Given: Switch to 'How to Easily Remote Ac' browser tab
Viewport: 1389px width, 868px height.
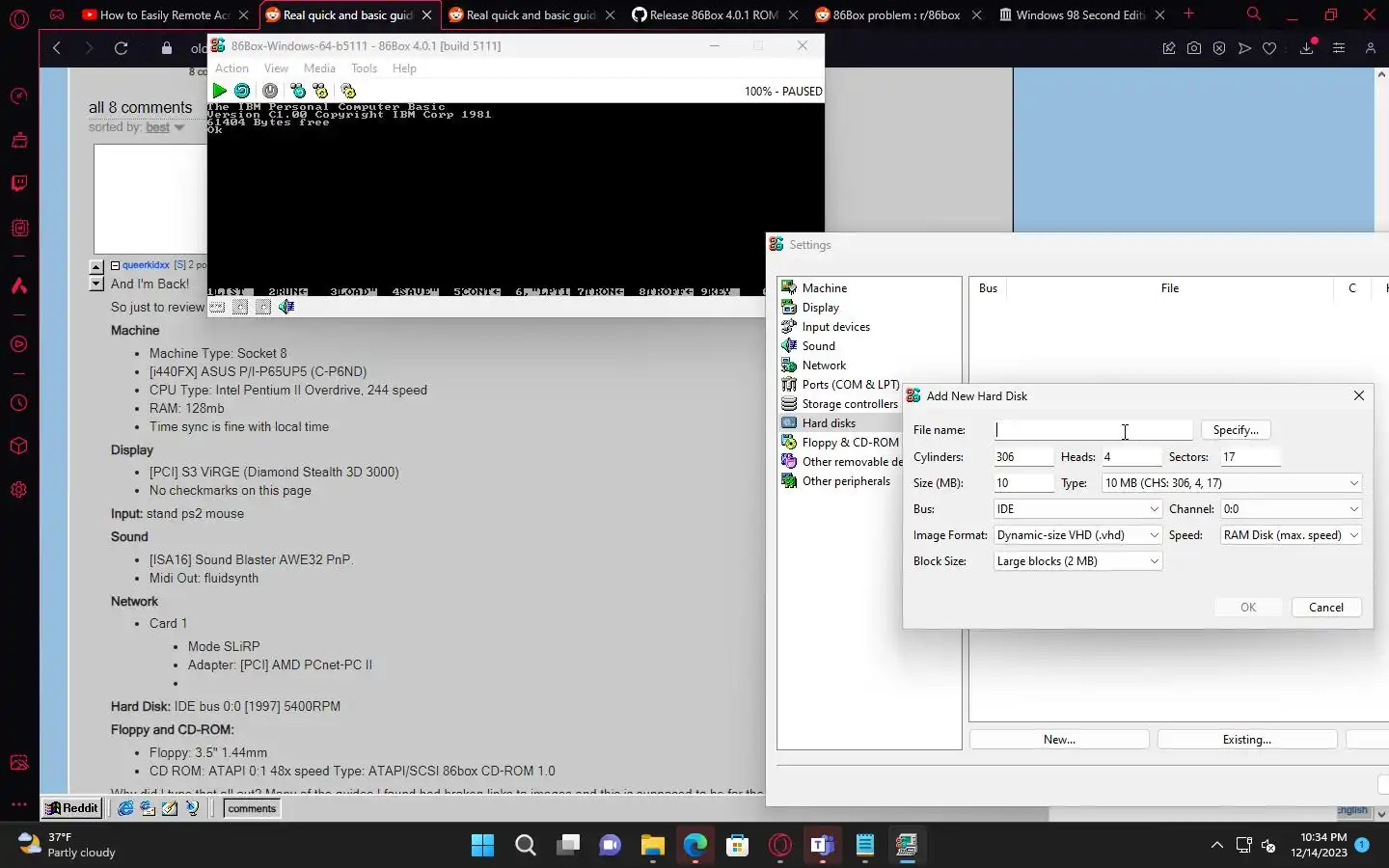Looking at the screenshot, I should tap(164, 14).
